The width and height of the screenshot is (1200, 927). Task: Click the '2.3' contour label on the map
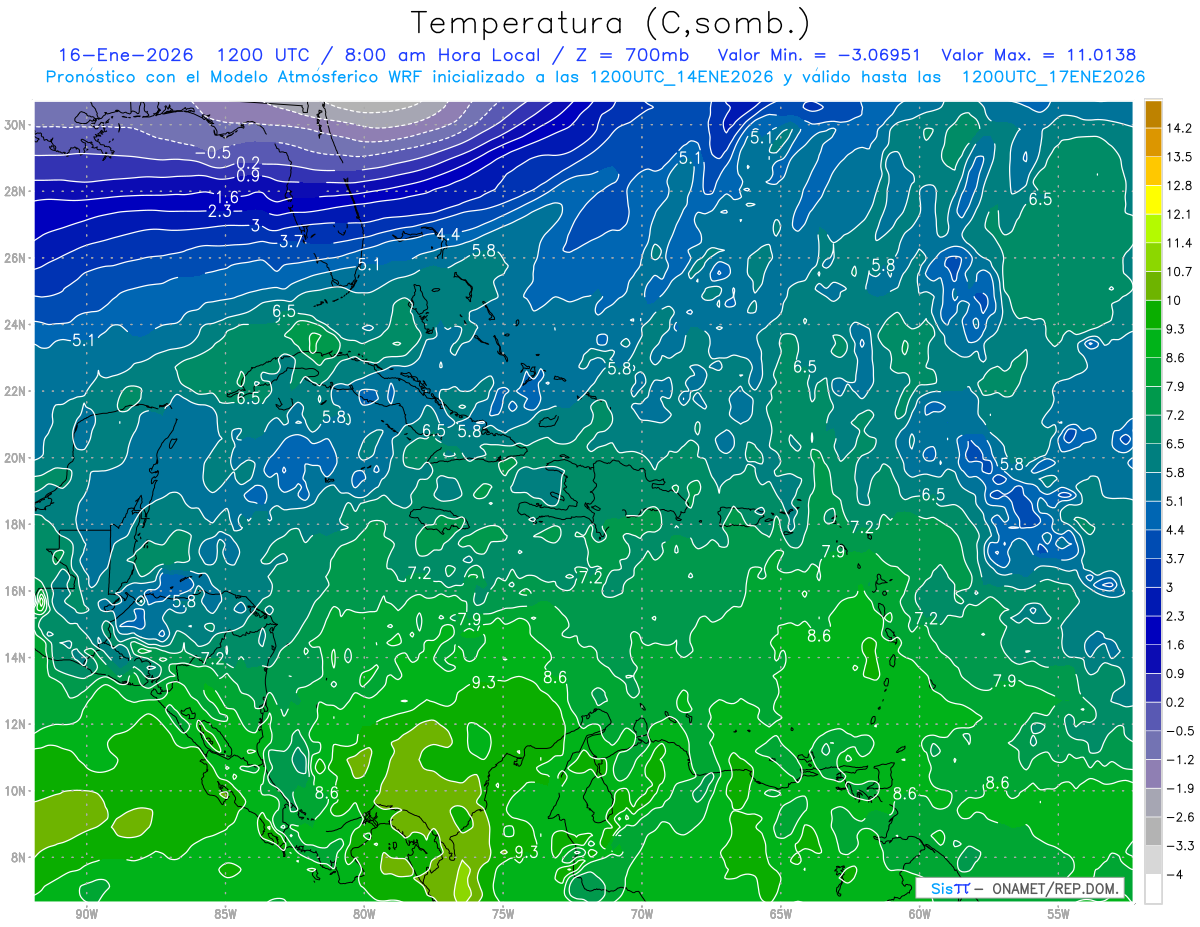pyautogui.click(x=221, y=211)
